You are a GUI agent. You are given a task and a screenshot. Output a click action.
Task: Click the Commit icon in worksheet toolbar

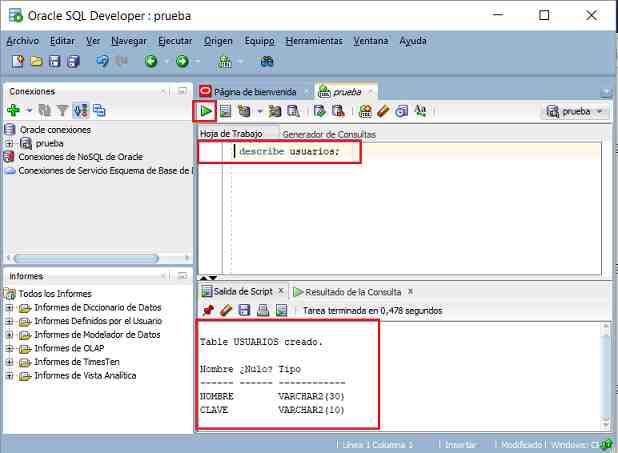click(x=320, y=112)
